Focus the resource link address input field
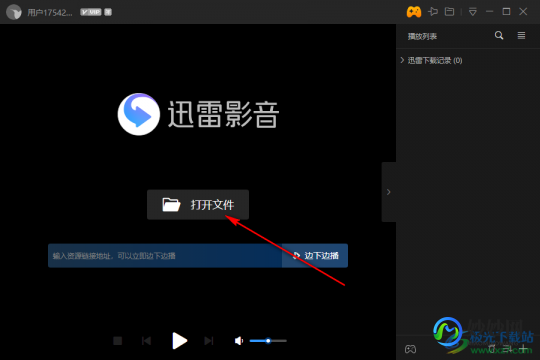The height and width of the screenshot is (360, 540). click(165, 256)
